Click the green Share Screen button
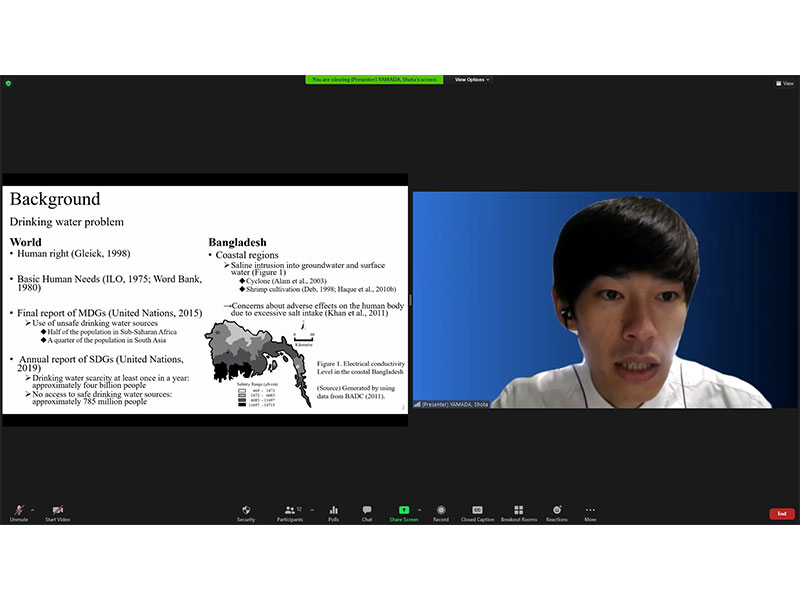800x600 pixels. (404, 512)
